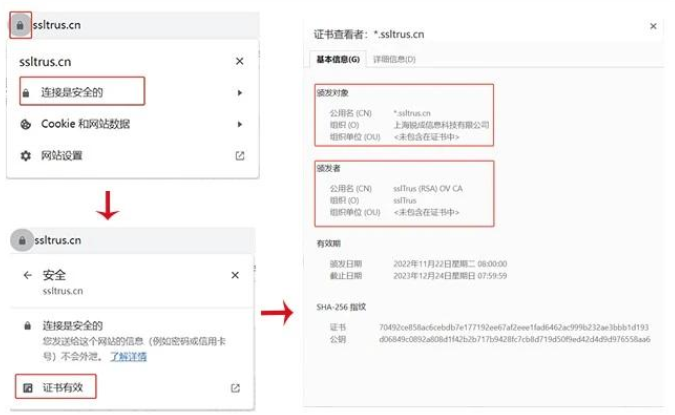Click the issuer organization value sslTrus
The height and width of the screenshot is (415, 675).
click(405, 201)
